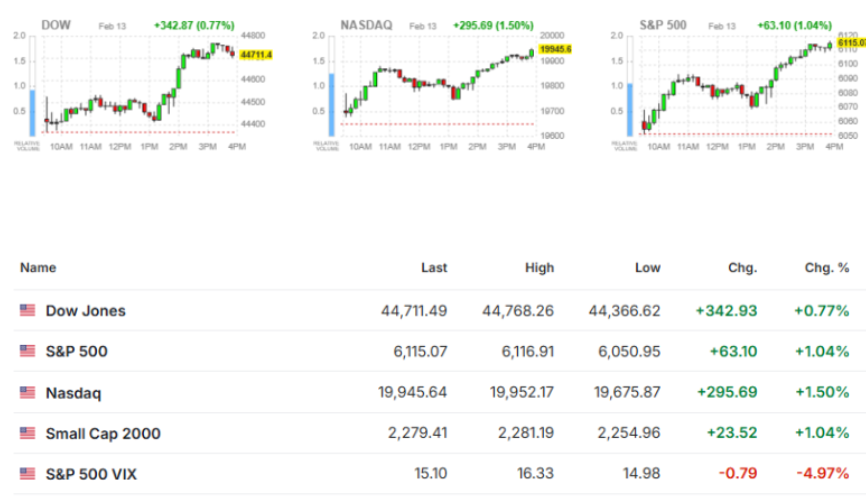Open the Small Cap 2000 index link
Screen dimensions: 866x498
click(103, 434)
